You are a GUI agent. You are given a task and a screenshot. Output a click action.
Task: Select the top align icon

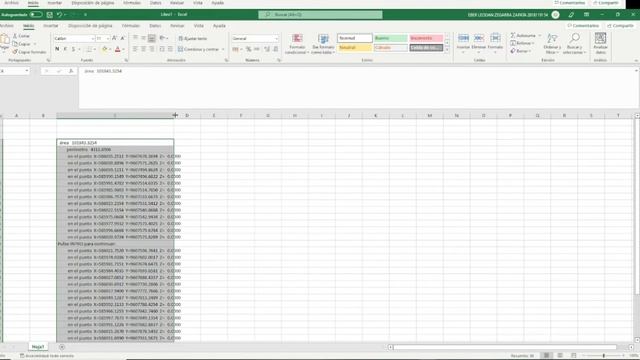coord(135,38)
